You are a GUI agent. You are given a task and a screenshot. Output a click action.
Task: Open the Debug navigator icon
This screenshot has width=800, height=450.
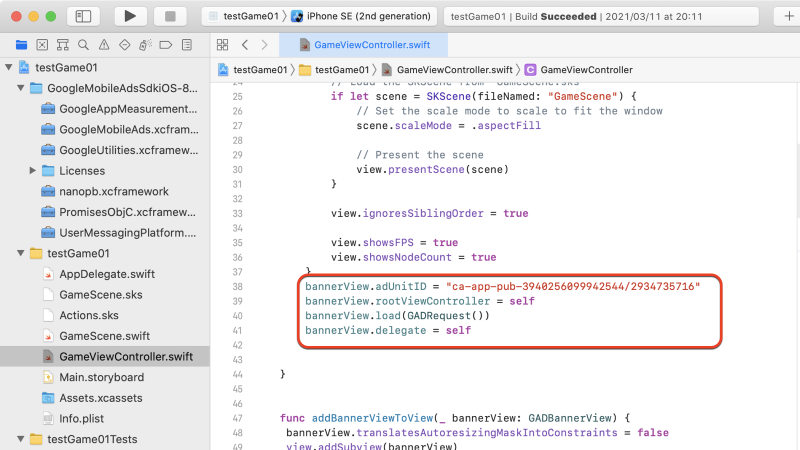pyautogui.click(x=145, y=45)
